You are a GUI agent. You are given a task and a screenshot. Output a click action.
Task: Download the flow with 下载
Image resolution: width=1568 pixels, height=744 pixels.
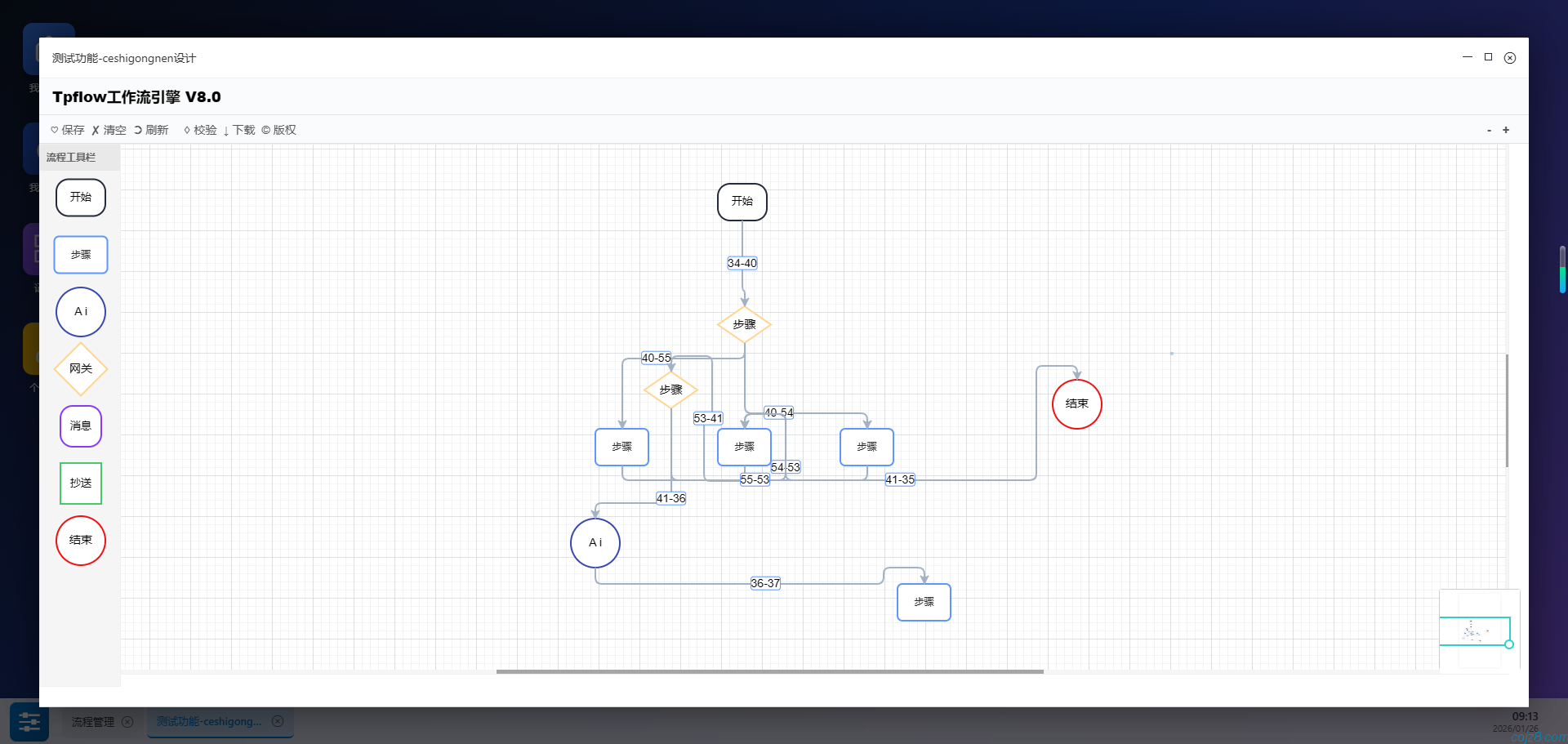239,130
